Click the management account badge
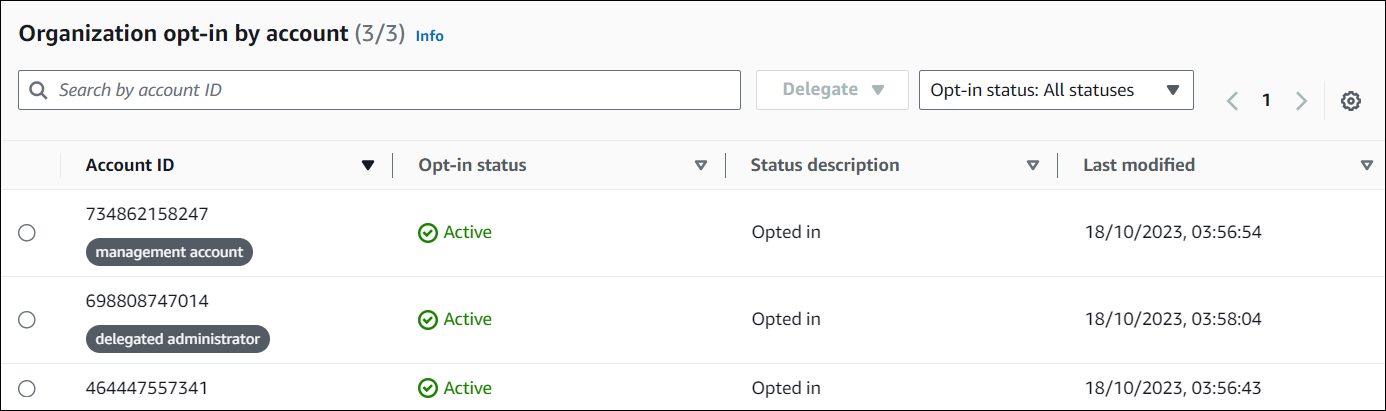This screenshot has height=411, width=1386. [169, 252]
